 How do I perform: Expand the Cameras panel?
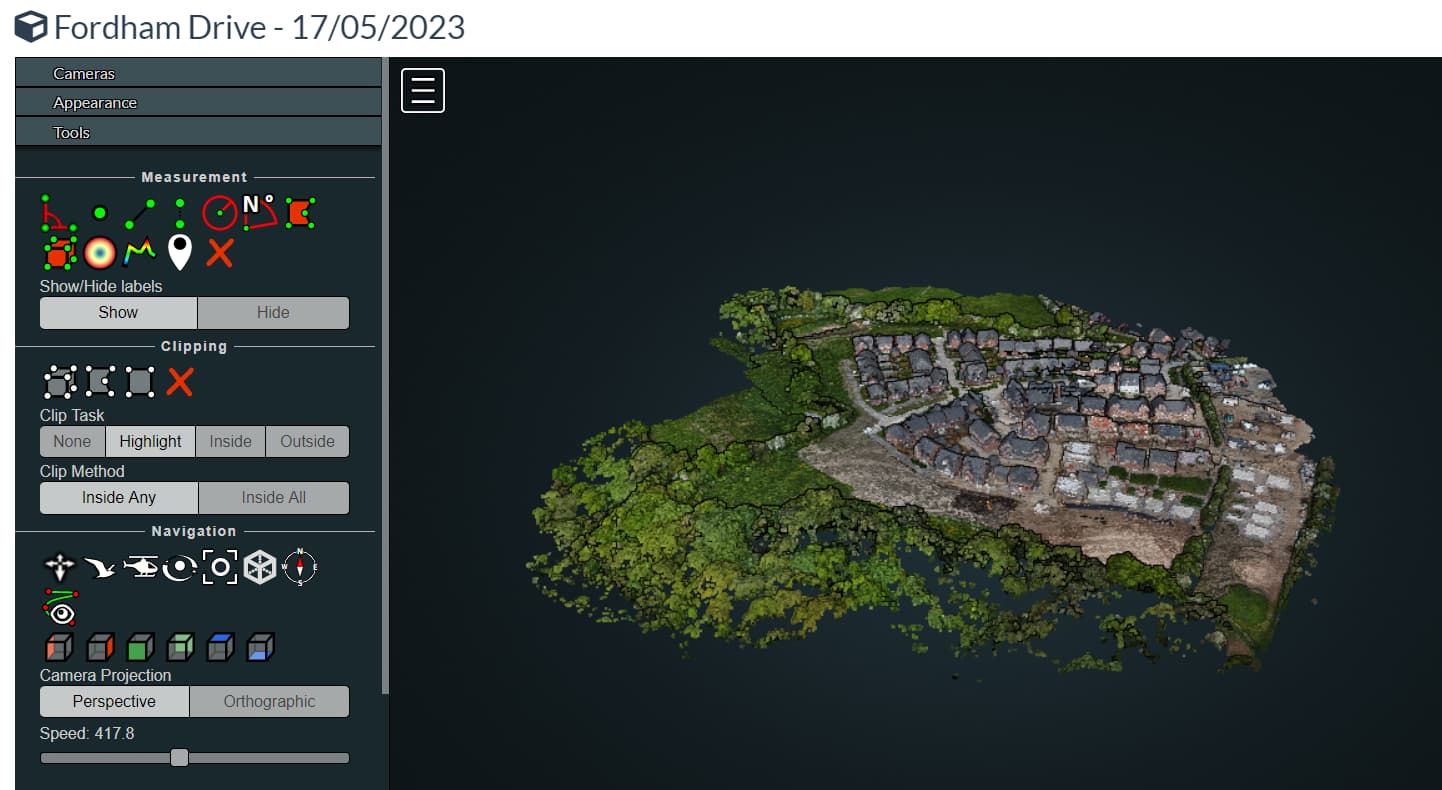pyautogui.click(x=198, y=72)
